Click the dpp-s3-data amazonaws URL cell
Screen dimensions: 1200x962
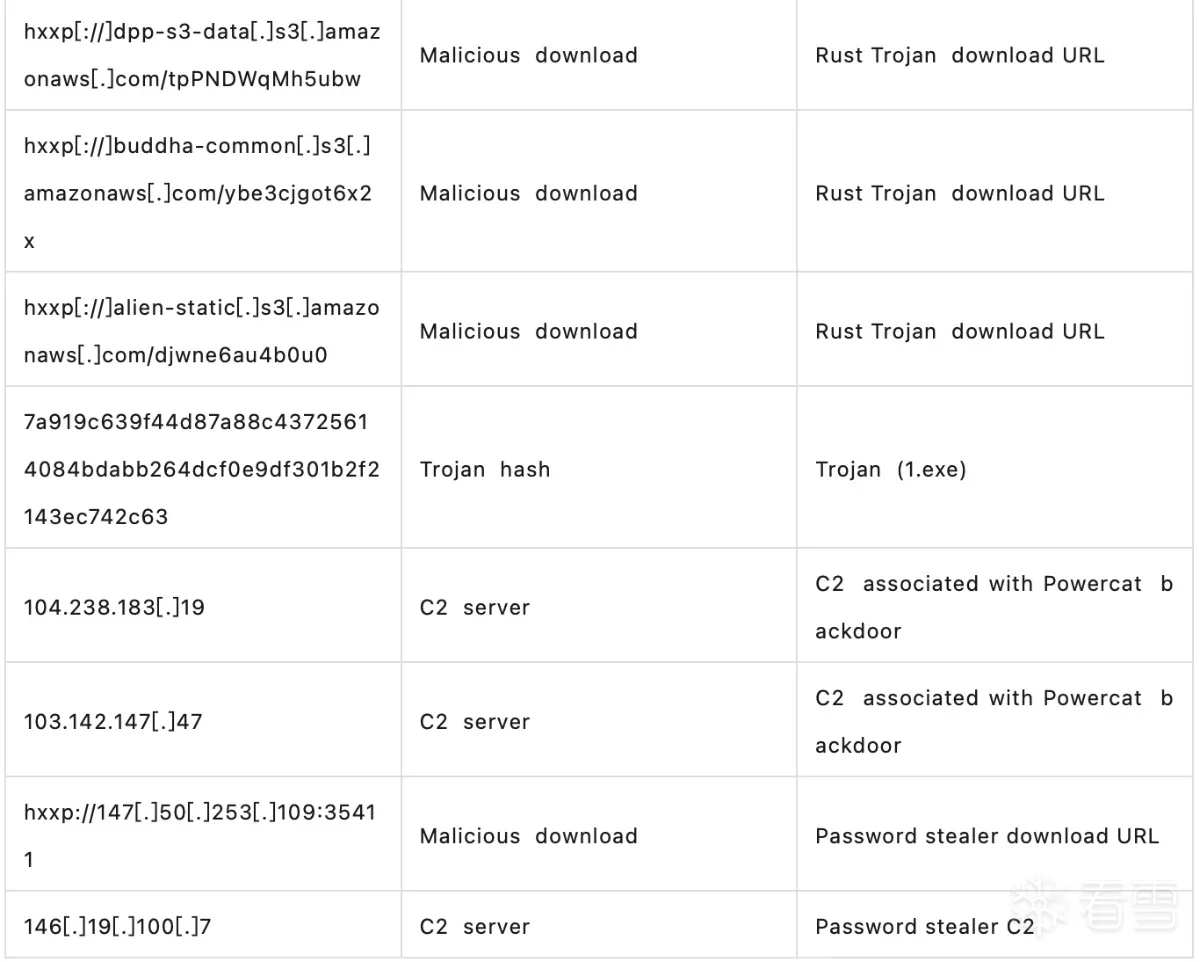tap(202, 55)
